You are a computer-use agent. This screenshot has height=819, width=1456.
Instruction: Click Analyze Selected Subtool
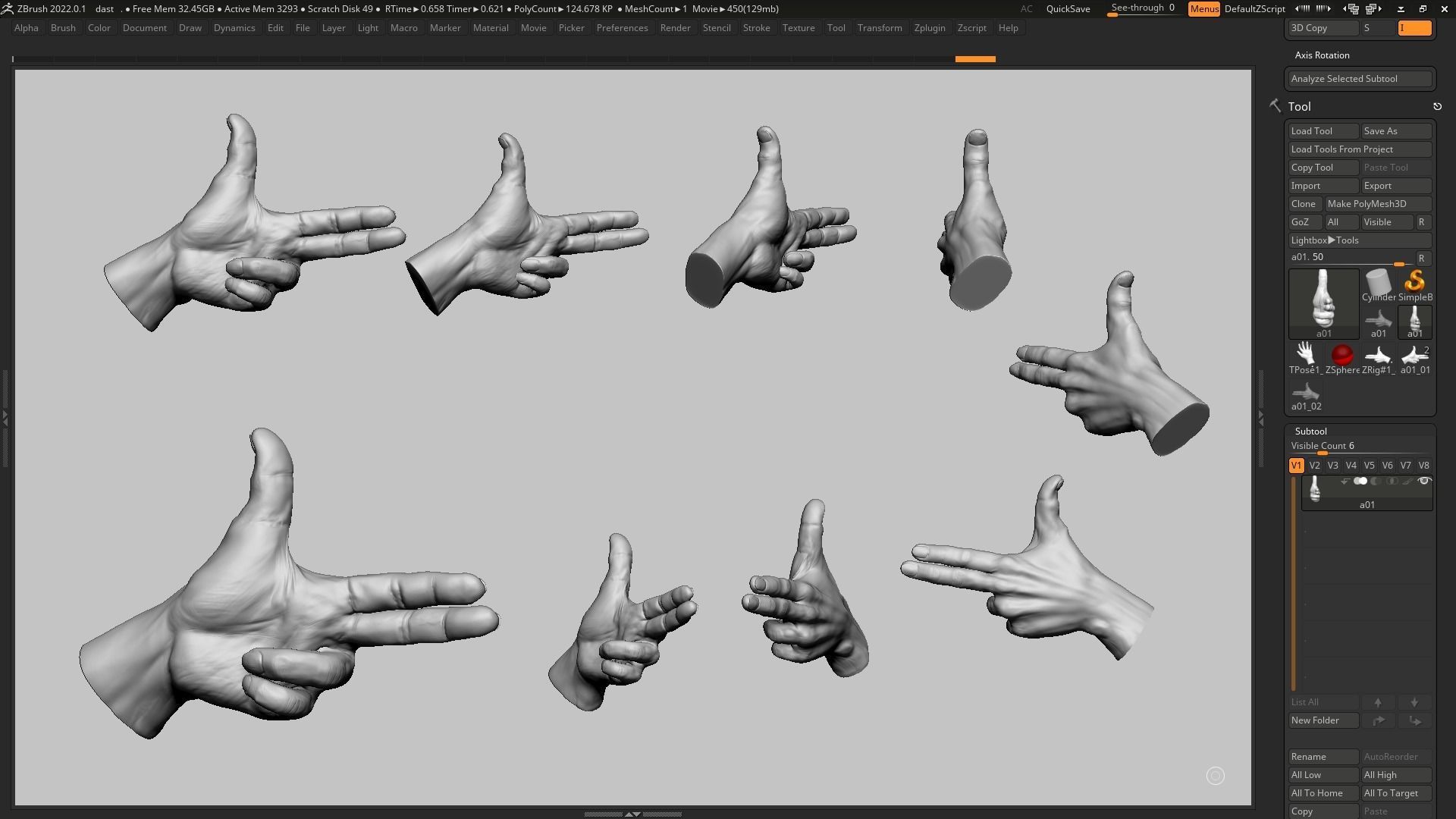[x=1360, y=79]
